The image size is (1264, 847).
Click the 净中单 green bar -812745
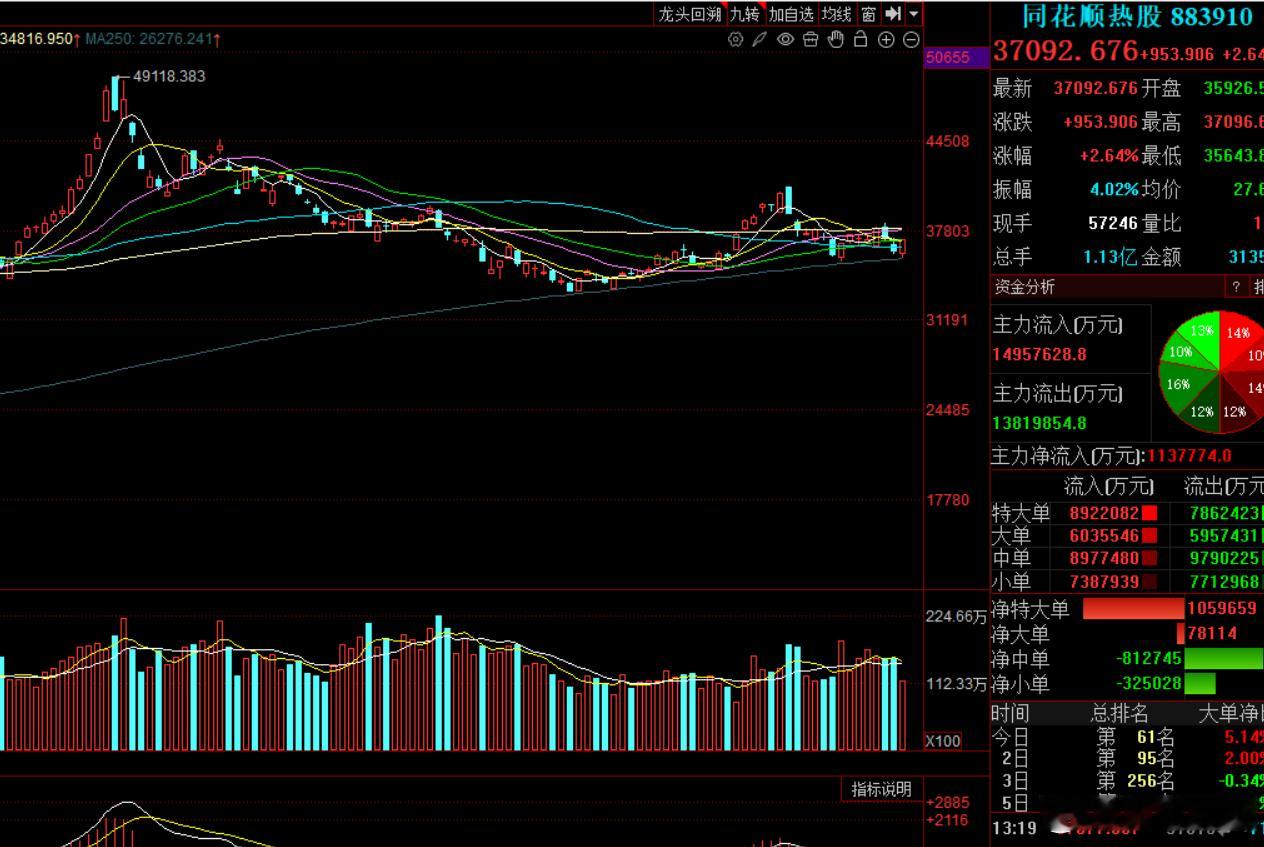coord(1222,659)
